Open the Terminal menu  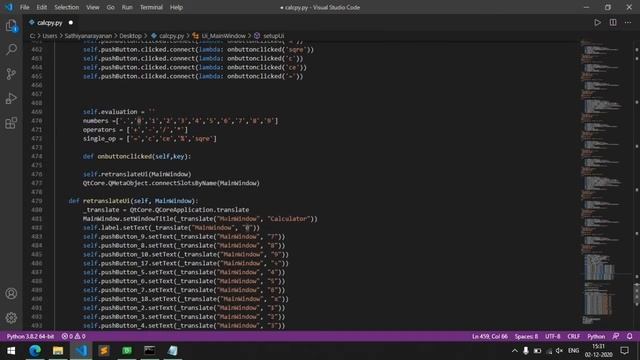[151, 7]
